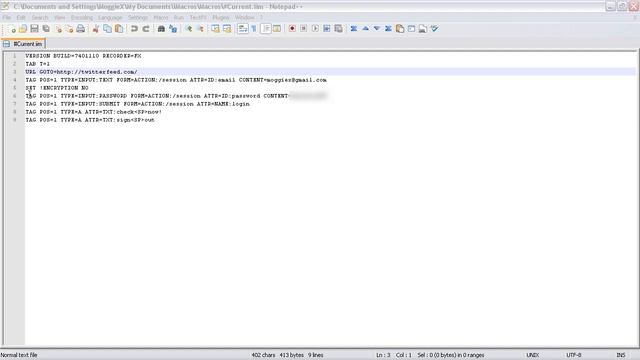The image size is (640, 360).
Task: Zoom in with the toolbar icon
Action: (x=189, y=29)
